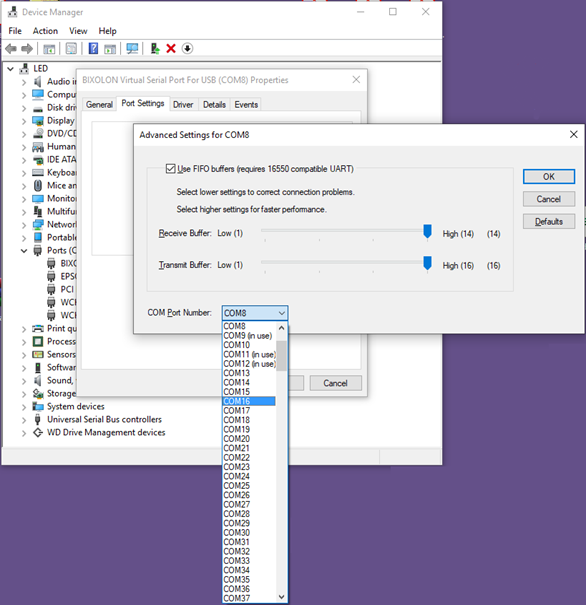586x605 pixels.
Task: Select COM9 (in use) list entry
Action: (249, 336)
